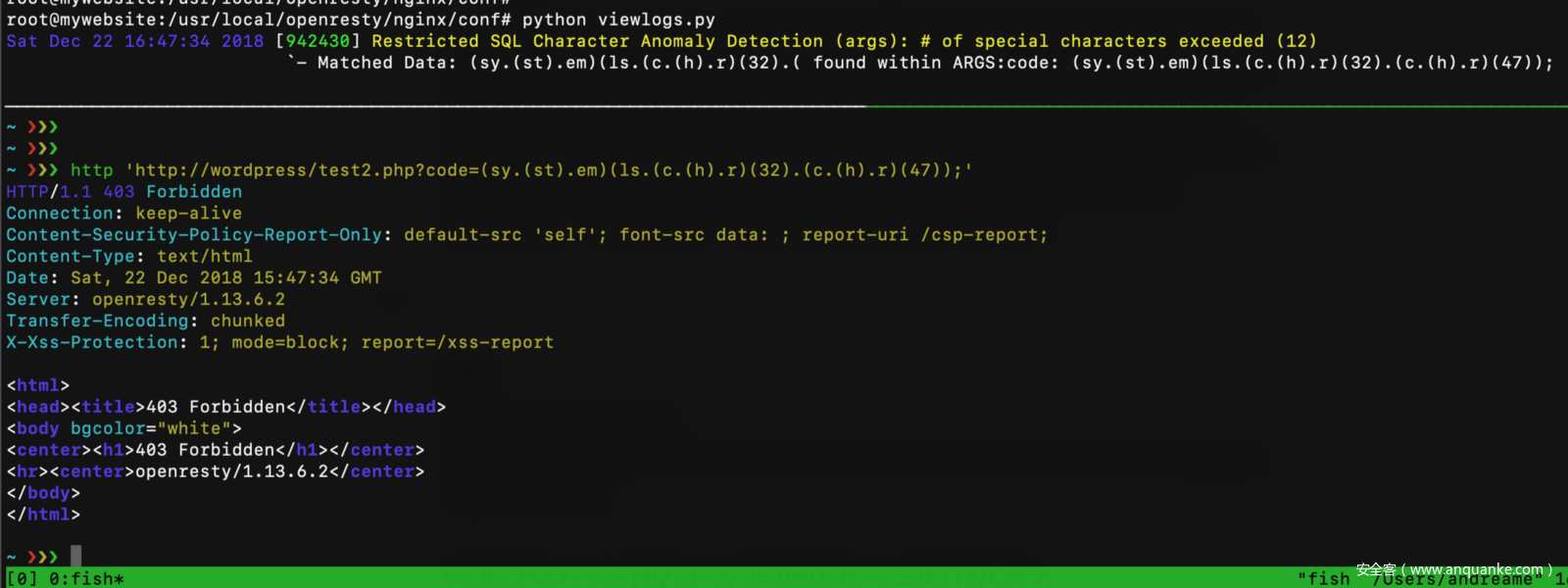Click the wordpress test2.php URL in the command
This screenshot has height=588, width=1568.
[x=549, y=171]
